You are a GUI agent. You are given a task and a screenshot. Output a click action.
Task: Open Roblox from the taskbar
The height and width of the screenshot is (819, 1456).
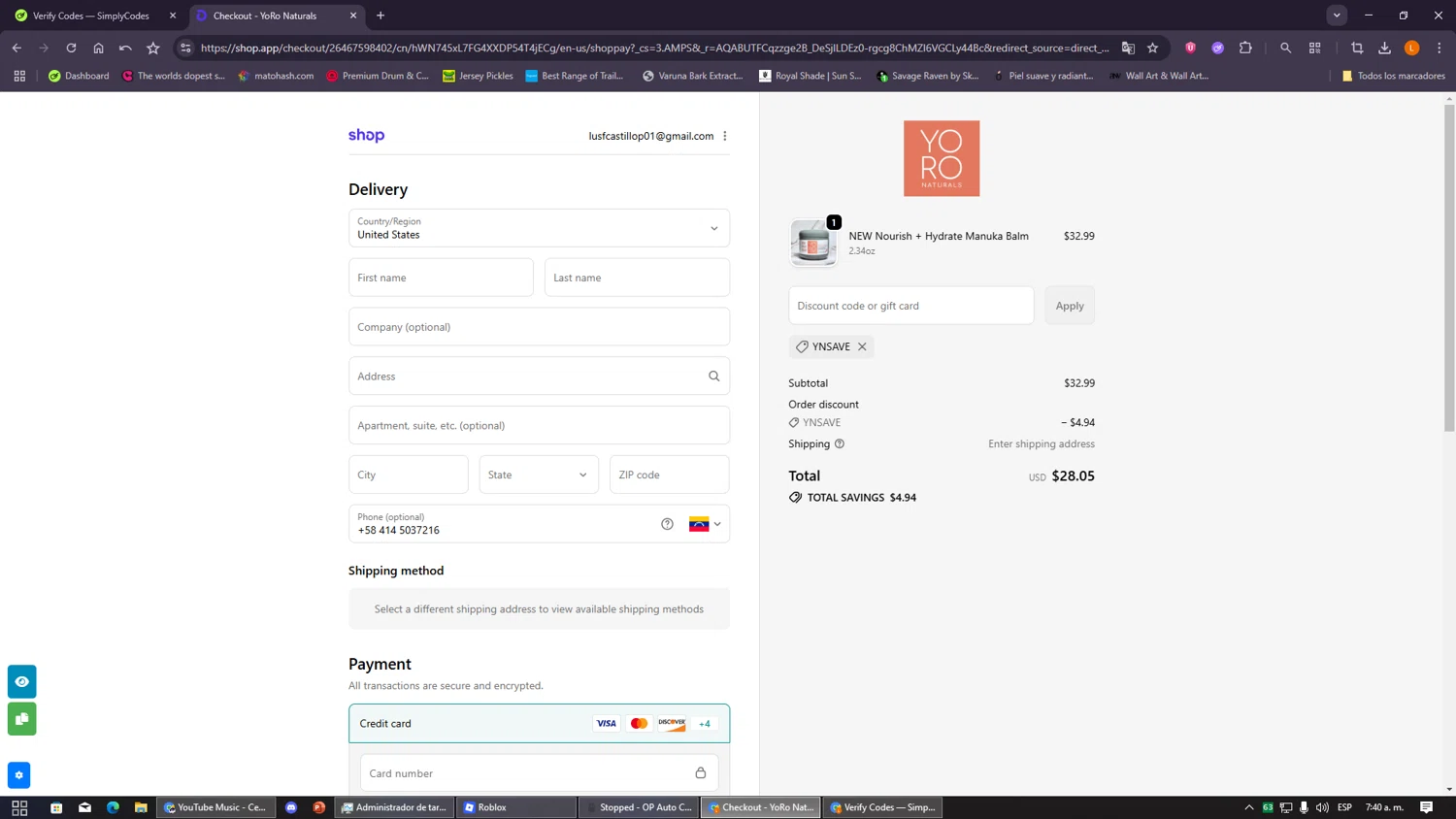pyautogui.click(x=516, y=807)
